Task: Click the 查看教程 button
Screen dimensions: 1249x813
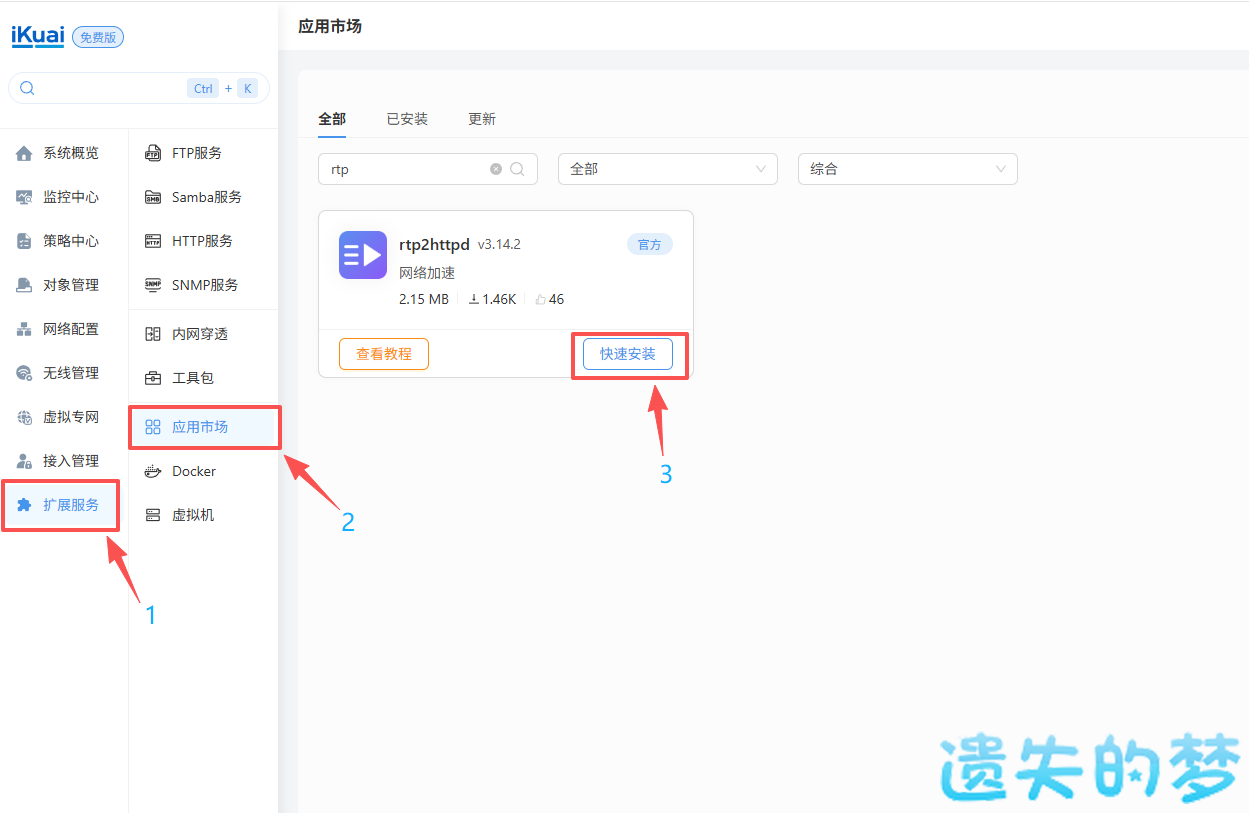Action: pyautogui.click(x=384, y=354)
